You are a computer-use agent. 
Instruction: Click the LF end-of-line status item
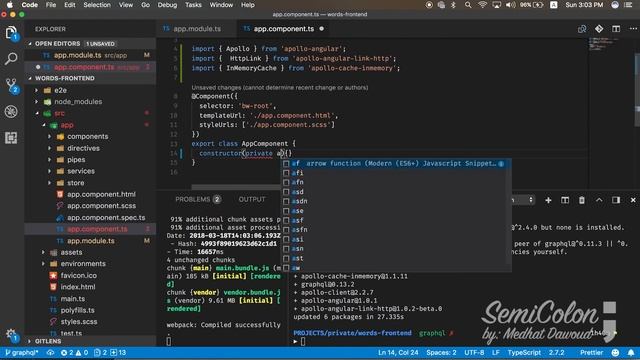pyautogui.click(x=496, y=353)
